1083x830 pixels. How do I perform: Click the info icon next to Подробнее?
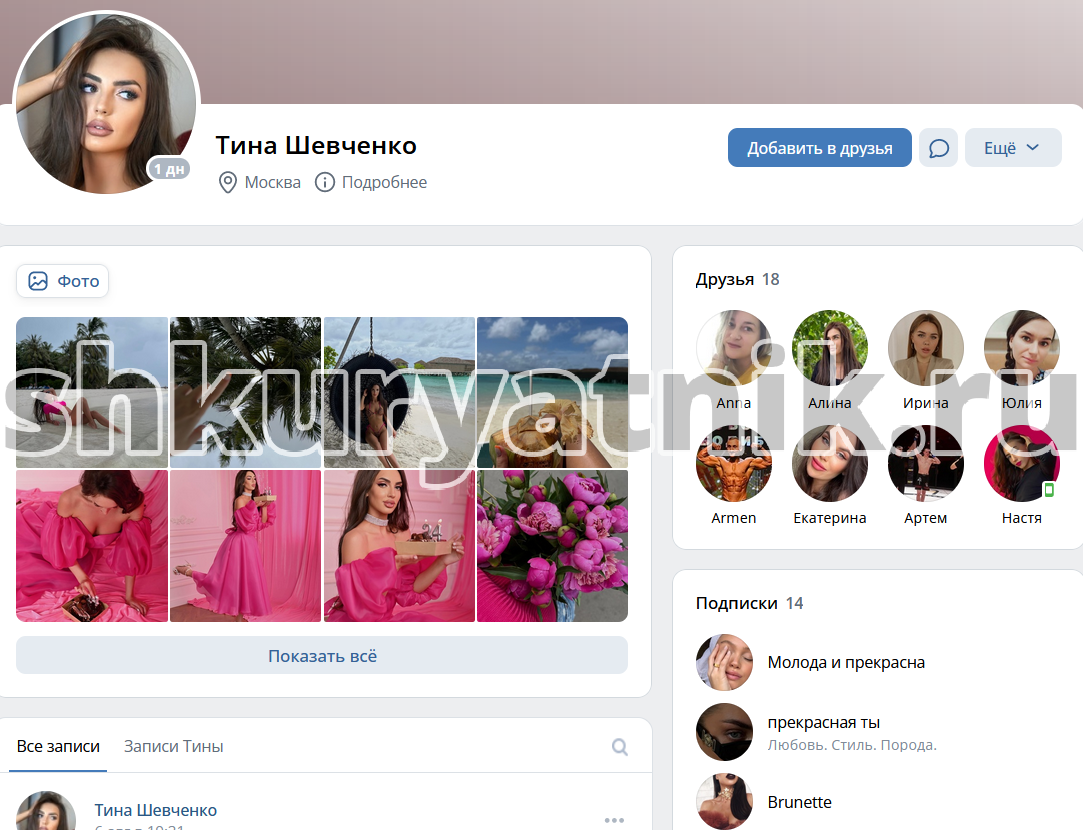pos(324,182)
